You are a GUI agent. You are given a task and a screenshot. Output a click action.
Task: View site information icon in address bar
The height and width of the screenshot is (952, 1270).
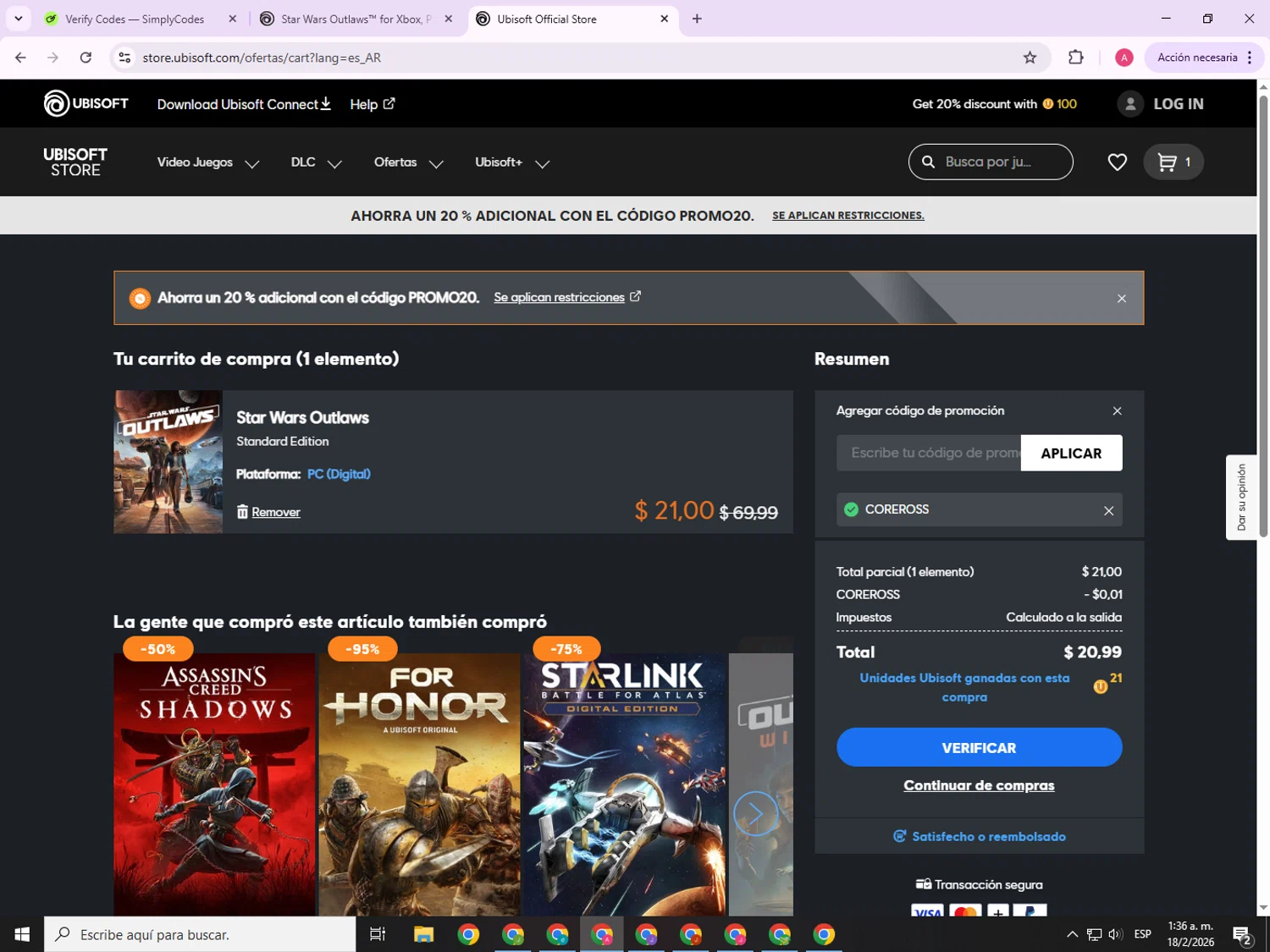[124, 58]
